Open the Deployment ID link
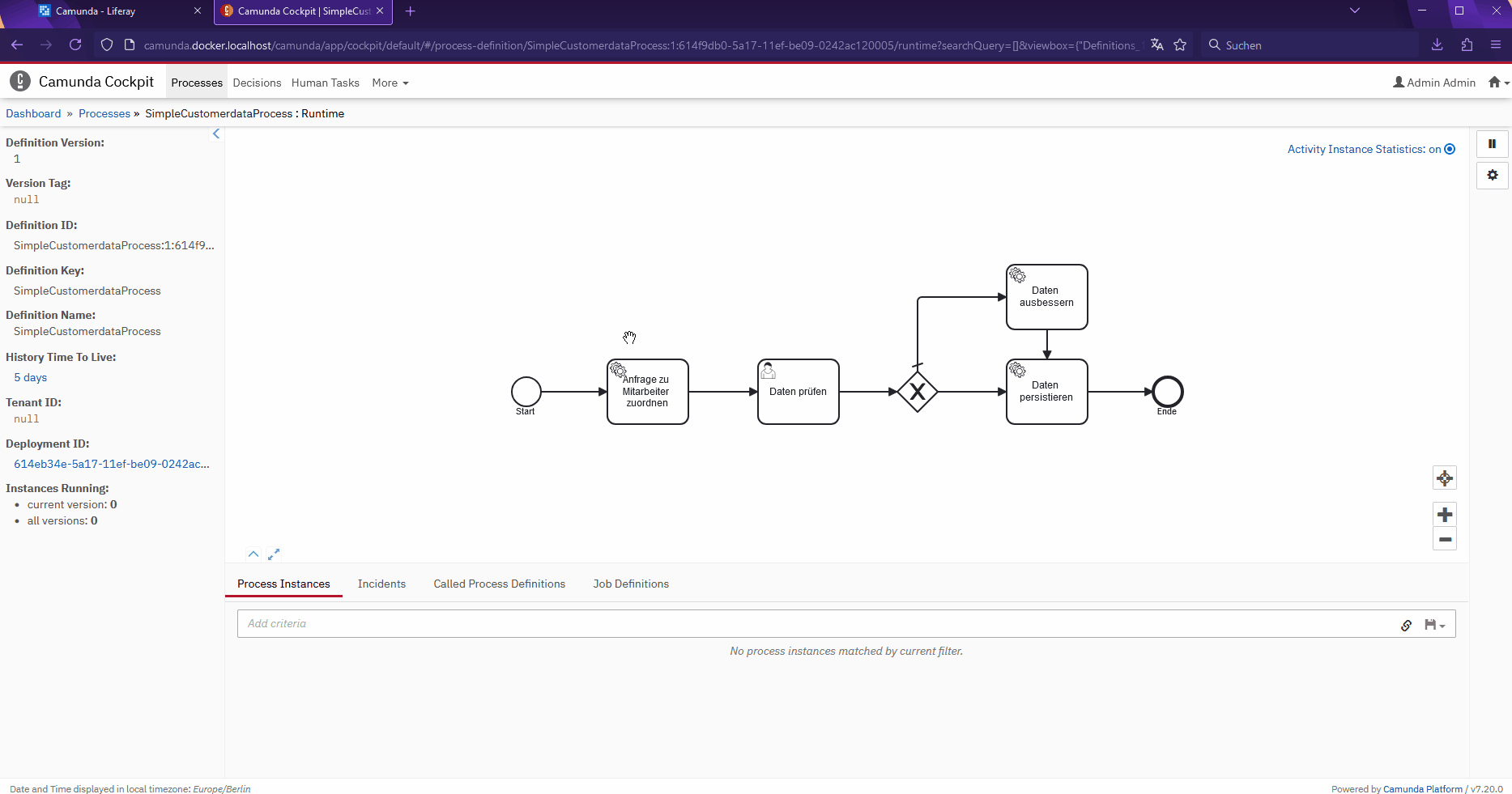Viewport: 1512px width, 794px height. point(111,465)
